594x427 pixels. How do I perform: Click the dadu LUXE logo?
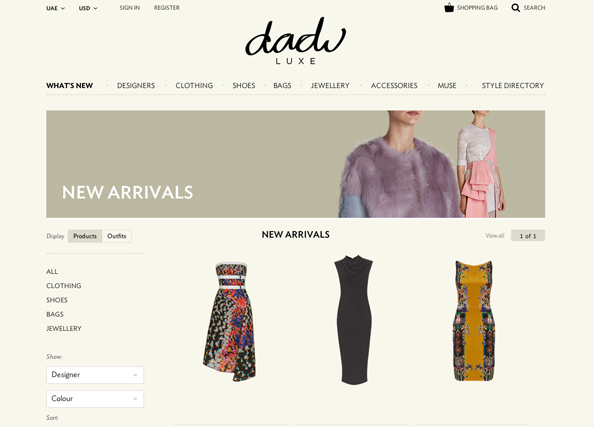(295, 41)
